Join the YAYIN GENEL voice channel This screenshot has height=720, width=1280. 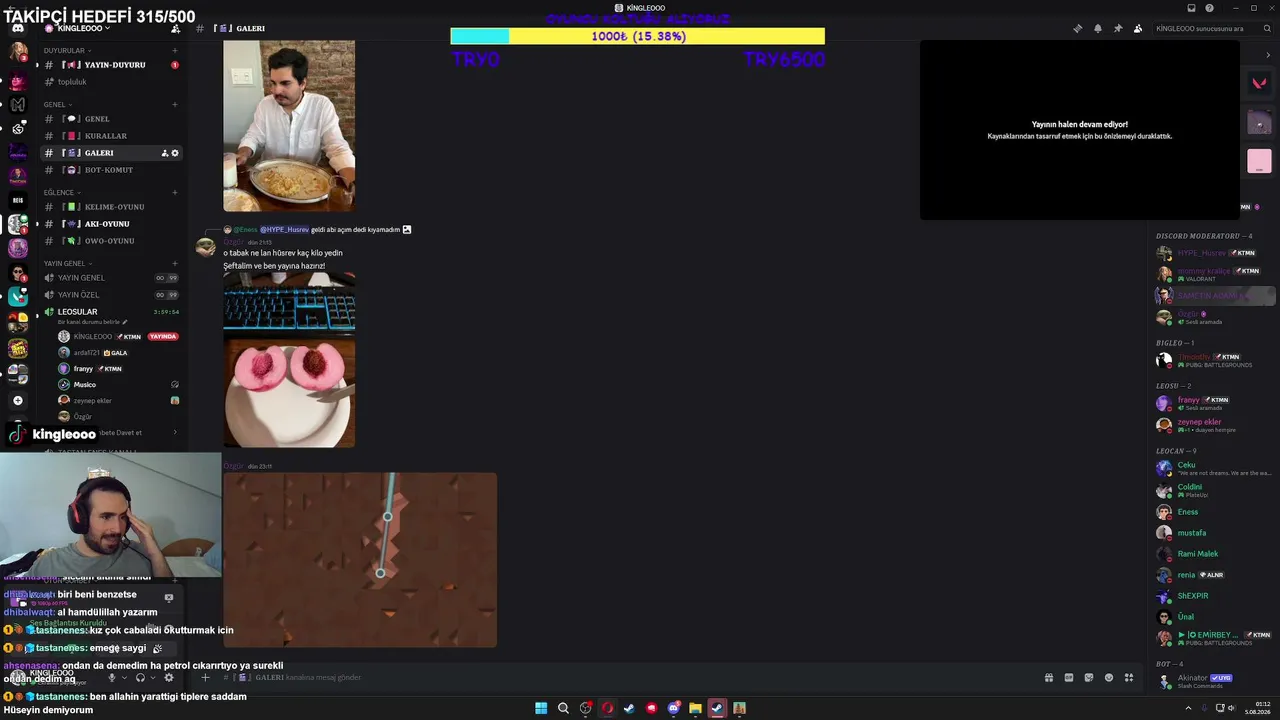coord(110,278)
